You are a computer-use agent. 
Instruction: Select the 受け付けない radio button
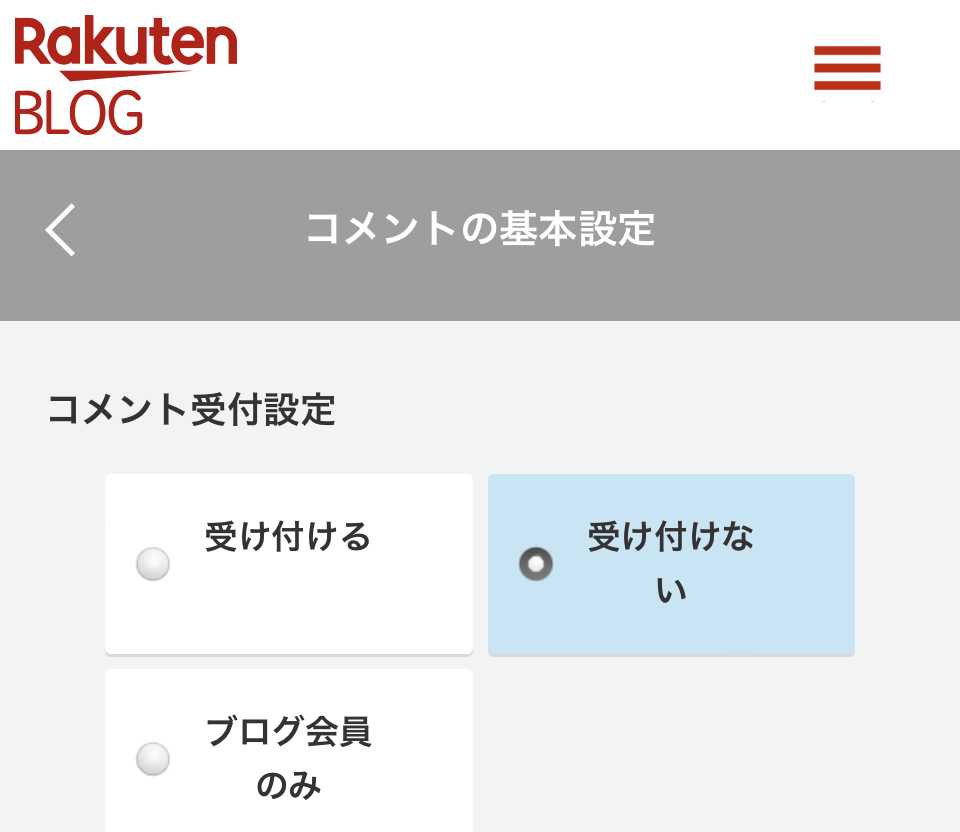[x=536, y=564]
